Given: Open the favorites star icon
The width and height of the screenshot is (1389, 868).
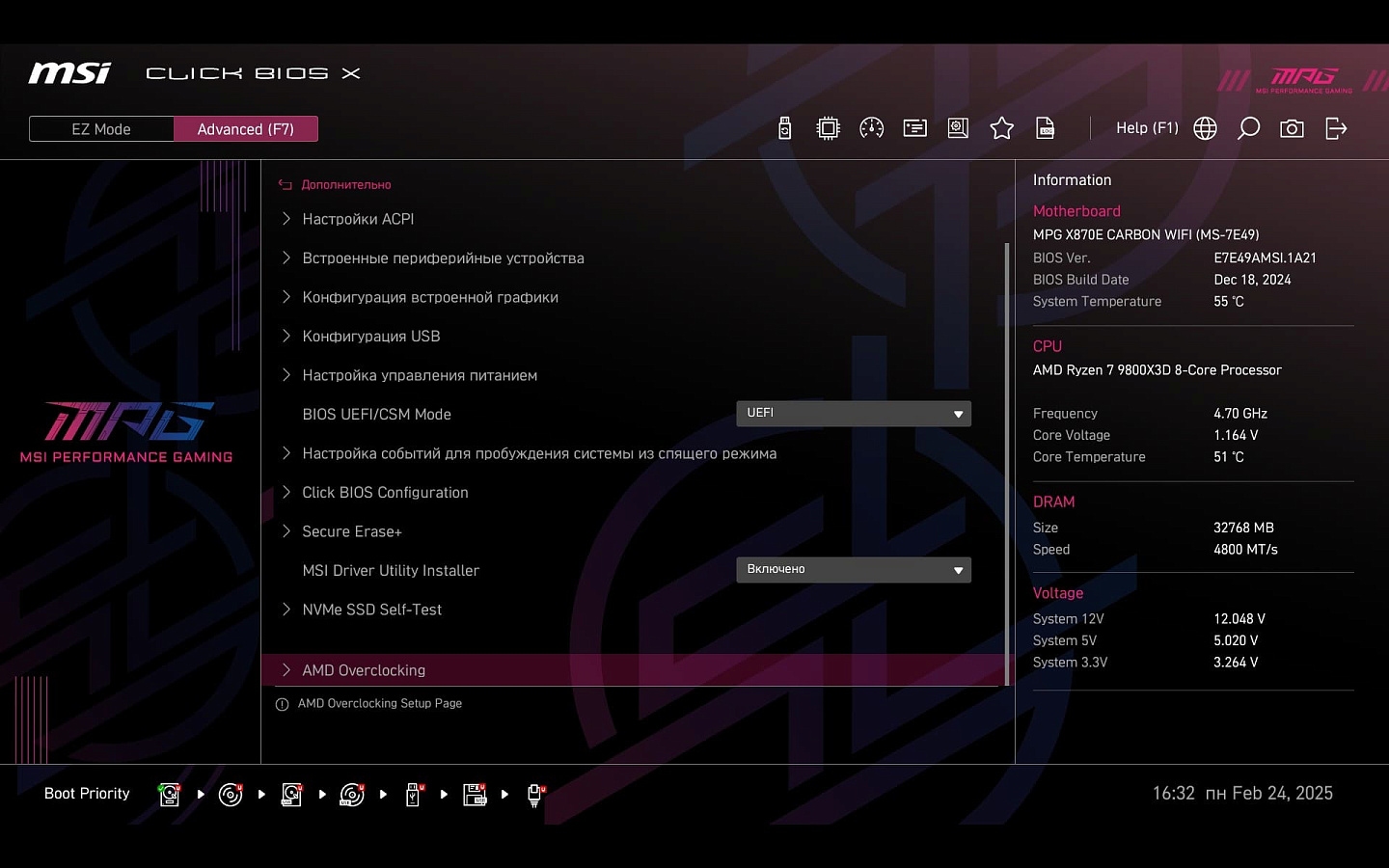Looking at the screenshot, I should click(1001, 128).
